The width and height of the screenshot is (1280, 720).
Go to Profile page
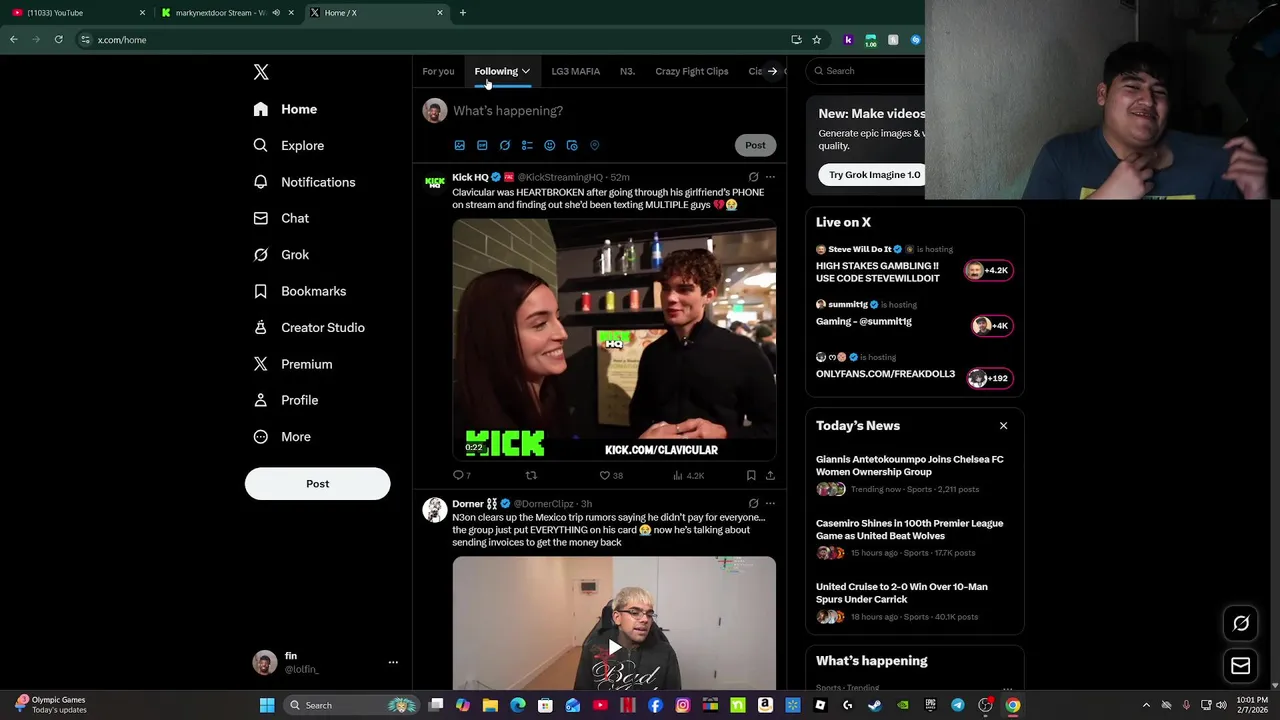tap(286, 400)
